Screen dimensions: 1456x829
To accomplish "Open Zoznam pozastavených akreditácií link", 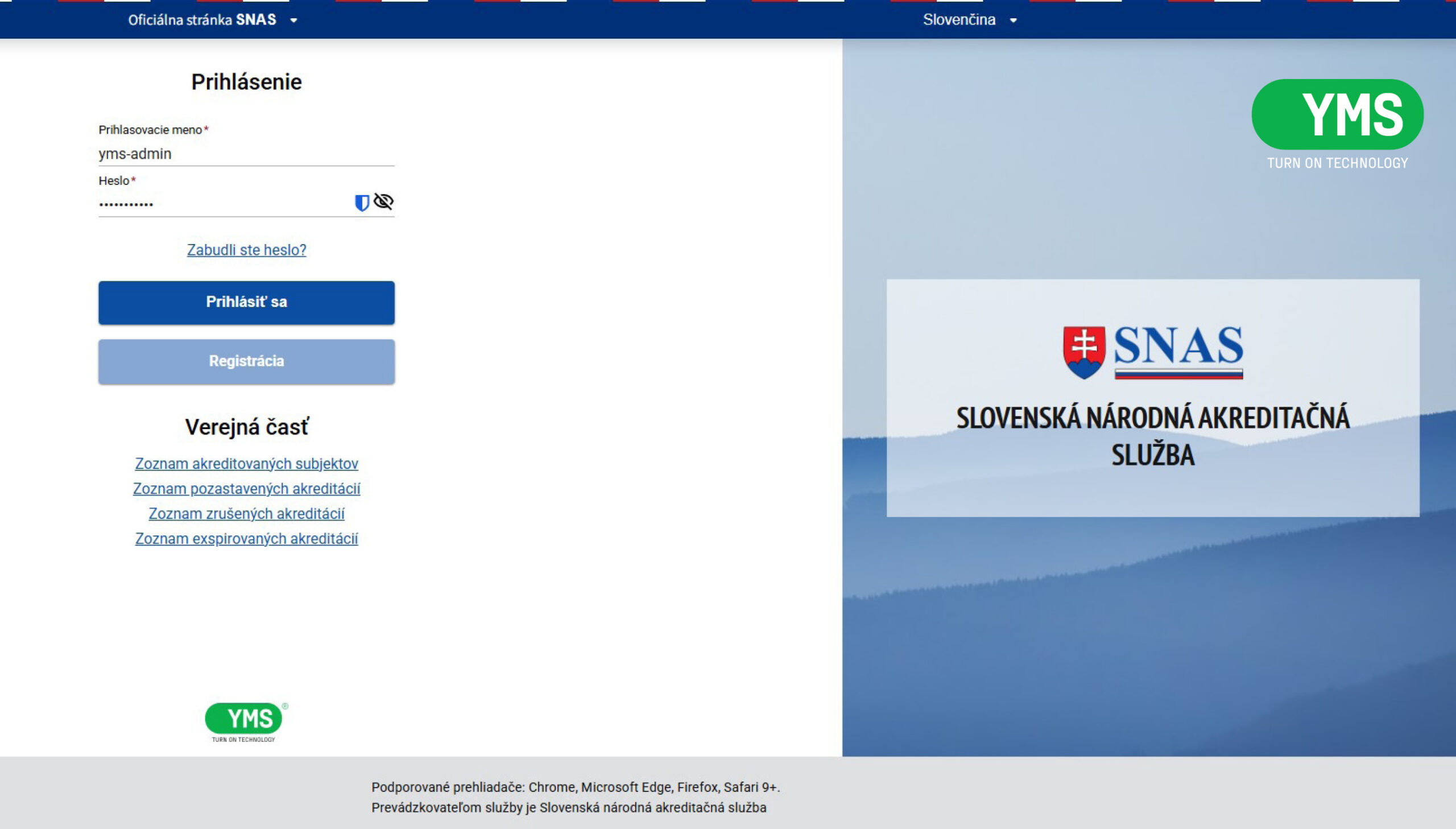I will (x=246, y=489).
